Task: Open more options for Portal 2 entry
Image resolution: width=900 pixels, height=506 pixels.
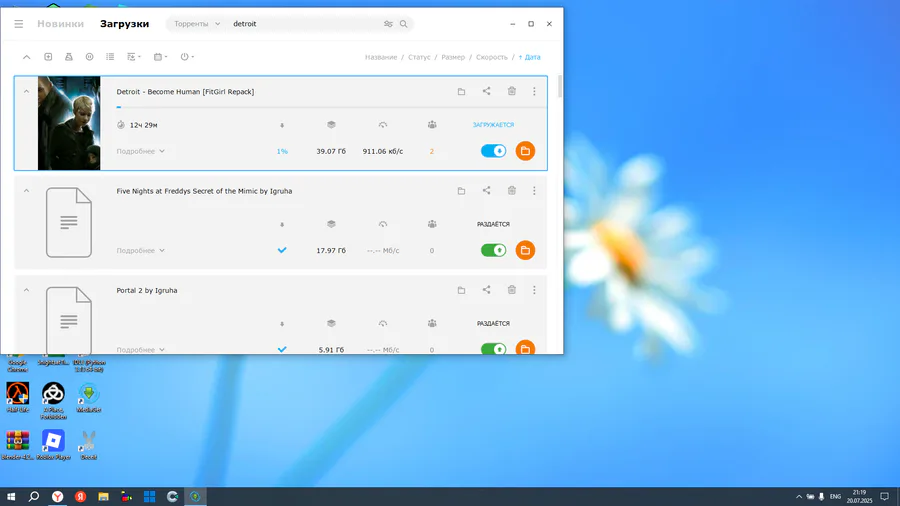Action: point(534,290)
